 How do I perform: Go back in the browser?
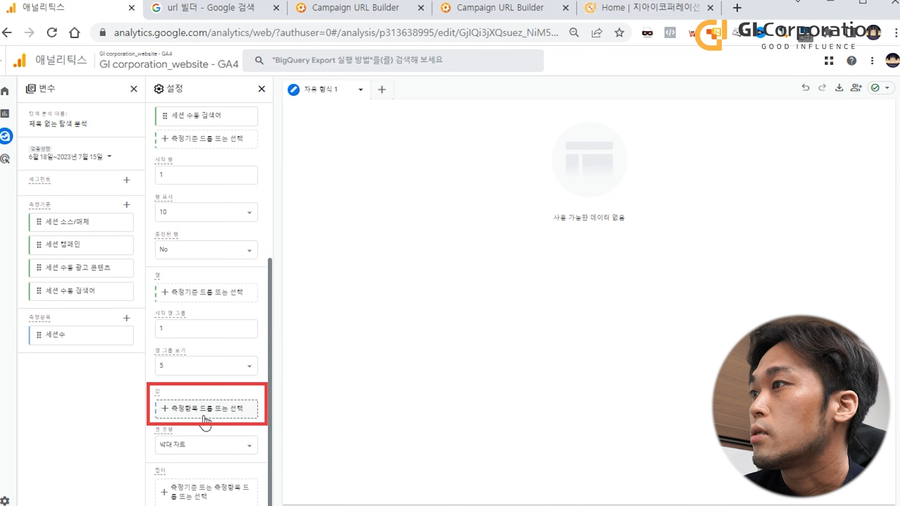(x=7, y=33)
